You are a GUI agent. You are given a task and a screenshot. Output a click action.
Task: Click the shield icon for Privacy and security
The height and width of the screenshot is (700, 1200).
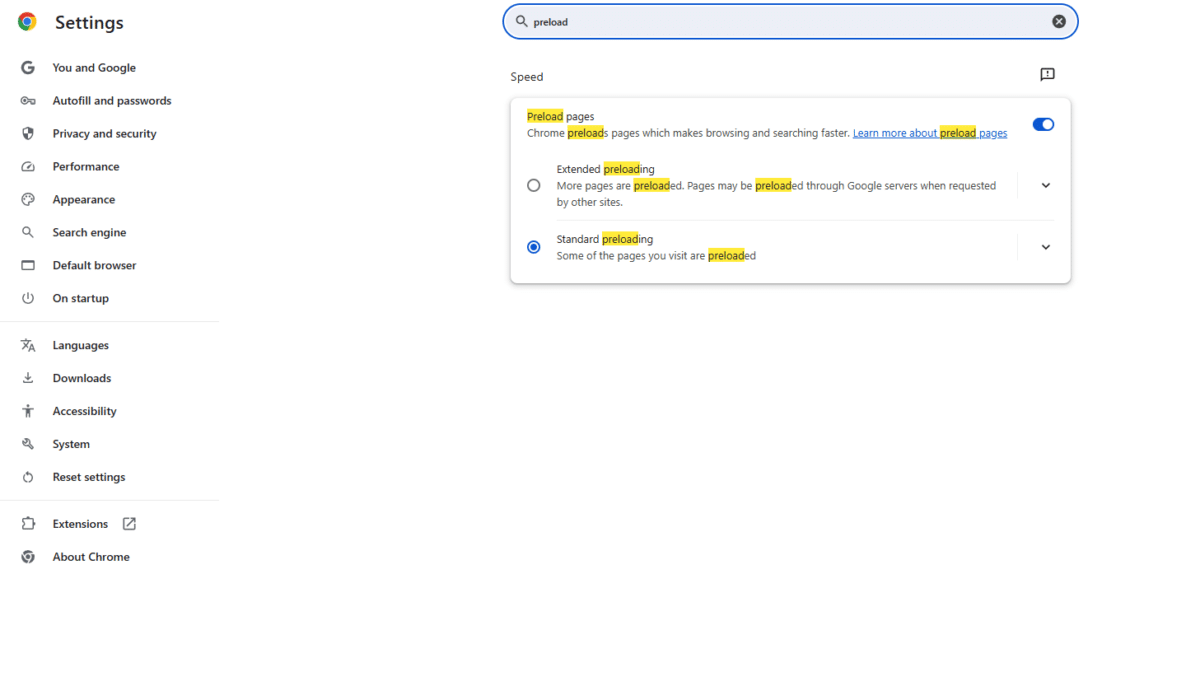point(28,134)
